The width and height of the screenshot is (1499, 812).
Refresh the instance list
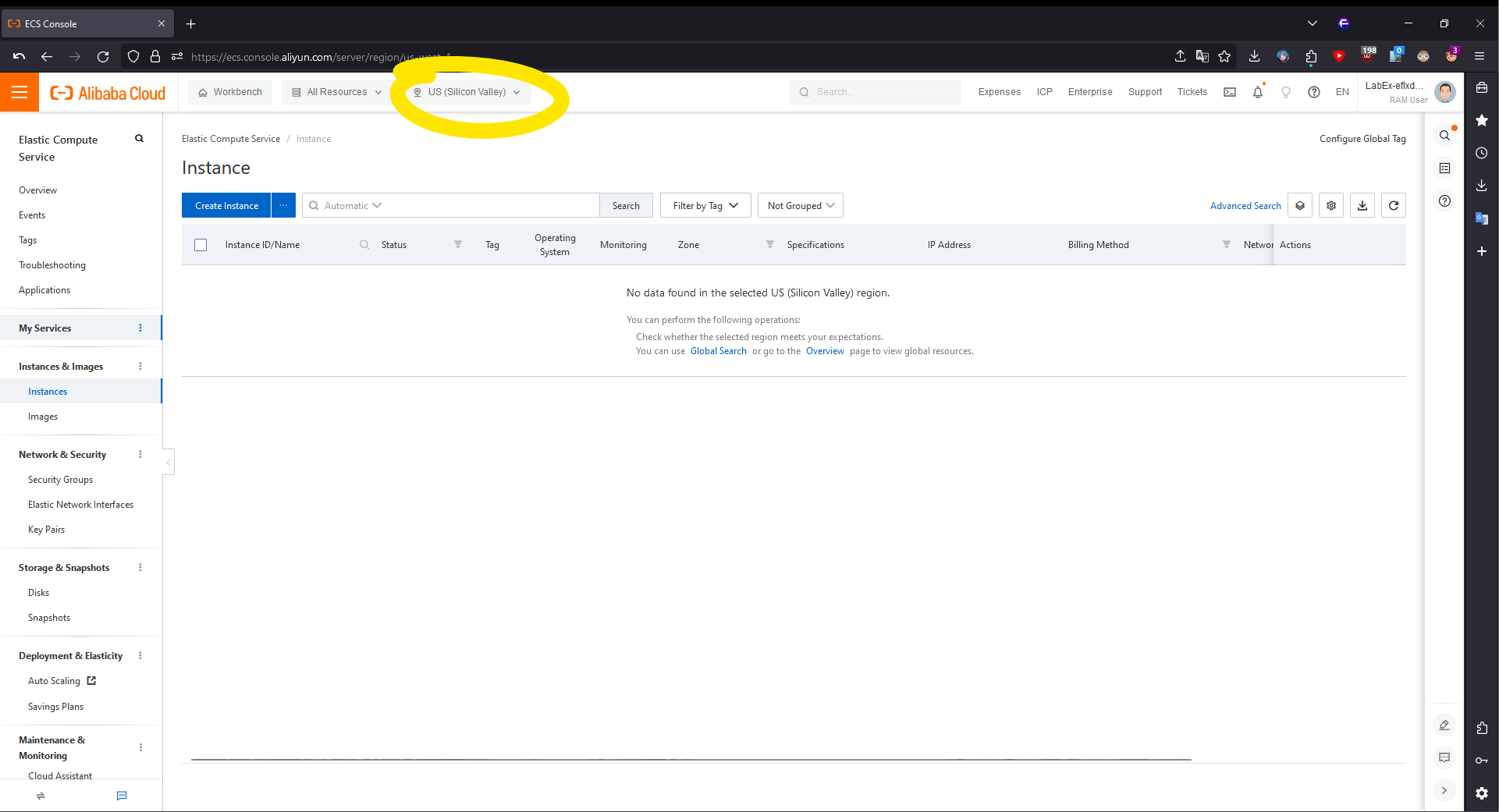1394,206
